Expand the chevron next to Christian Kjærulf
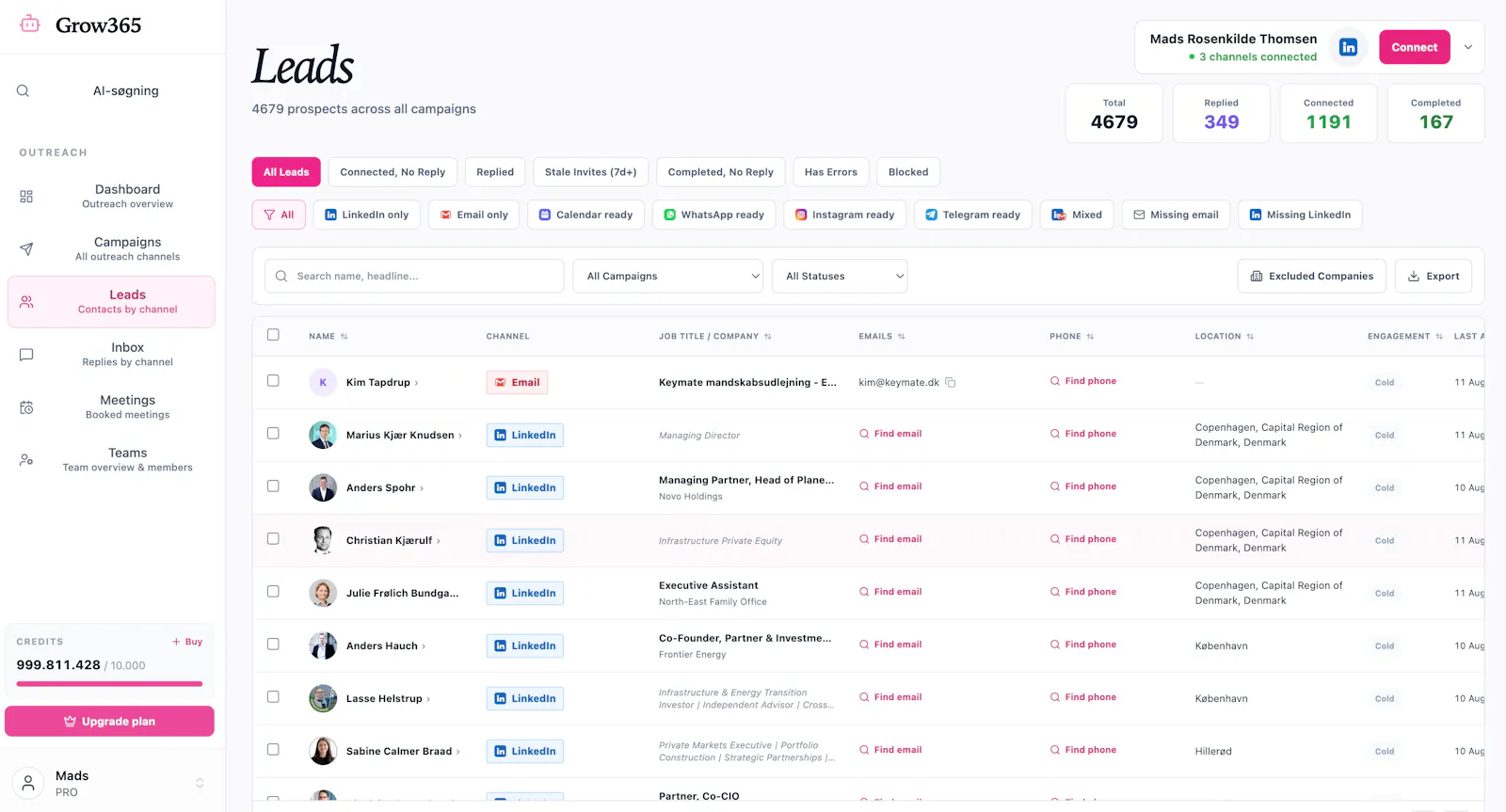Viewport: 1506px width, 812px height. (x=439, y=541)
